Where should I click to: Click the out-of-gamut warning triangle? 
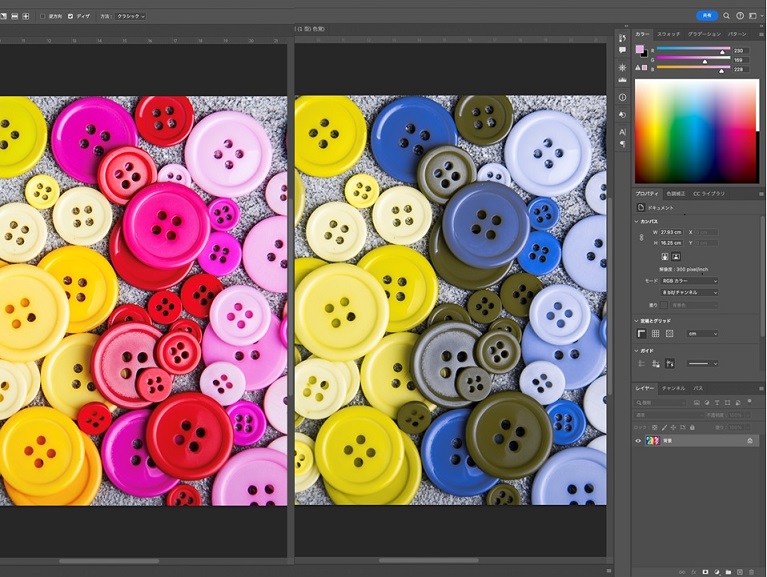638,67
